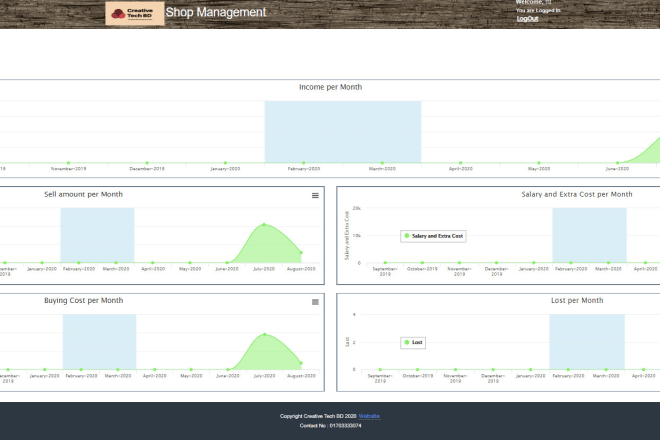Click the Creative Tech BD logo
Screen dimensions: 660x440
pyautogui.click(x=135, y=13)
